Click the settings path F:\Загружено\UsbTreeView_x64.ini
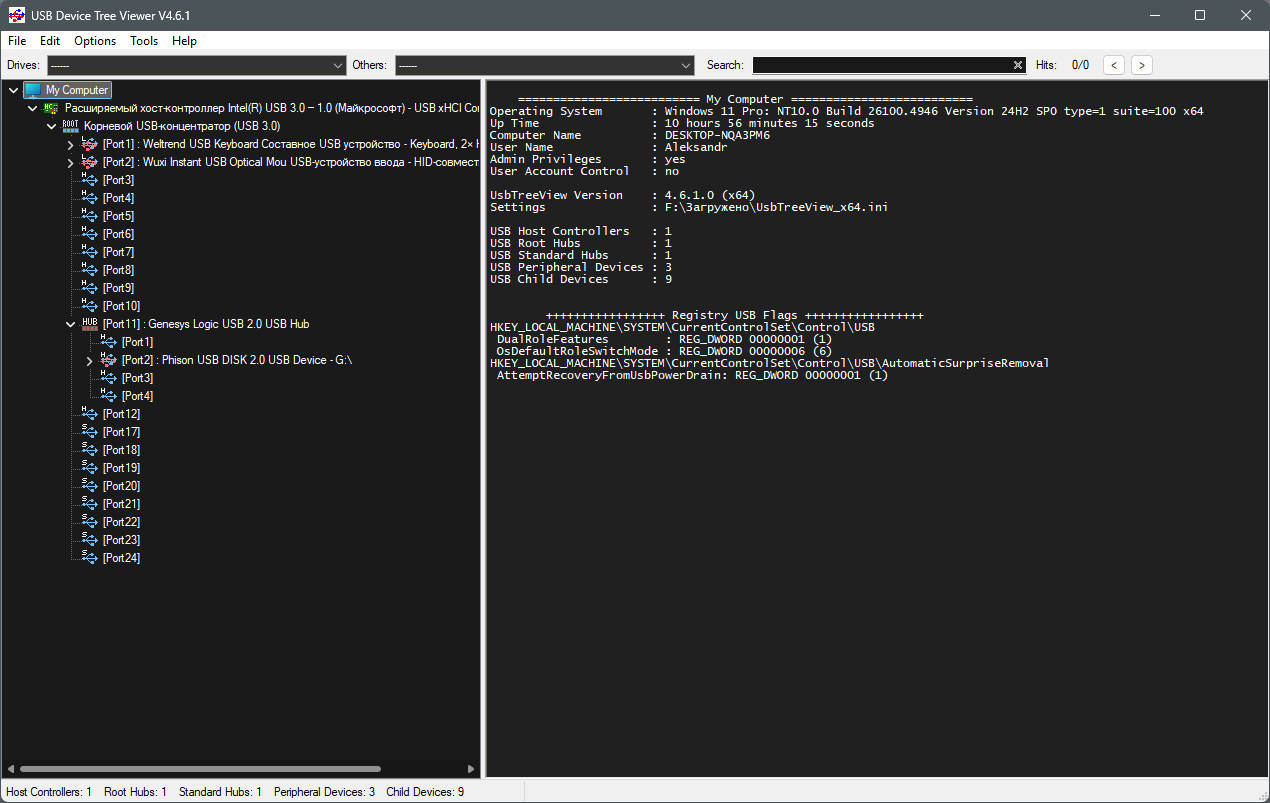Viewport: 1270px width, 803px height. point(776,207)
